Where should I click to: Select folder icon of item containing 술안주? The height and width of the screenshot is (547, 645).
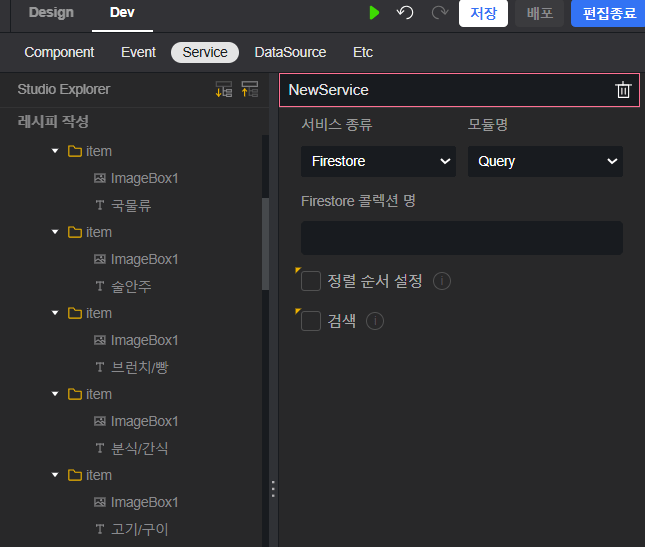pos(74,232)
